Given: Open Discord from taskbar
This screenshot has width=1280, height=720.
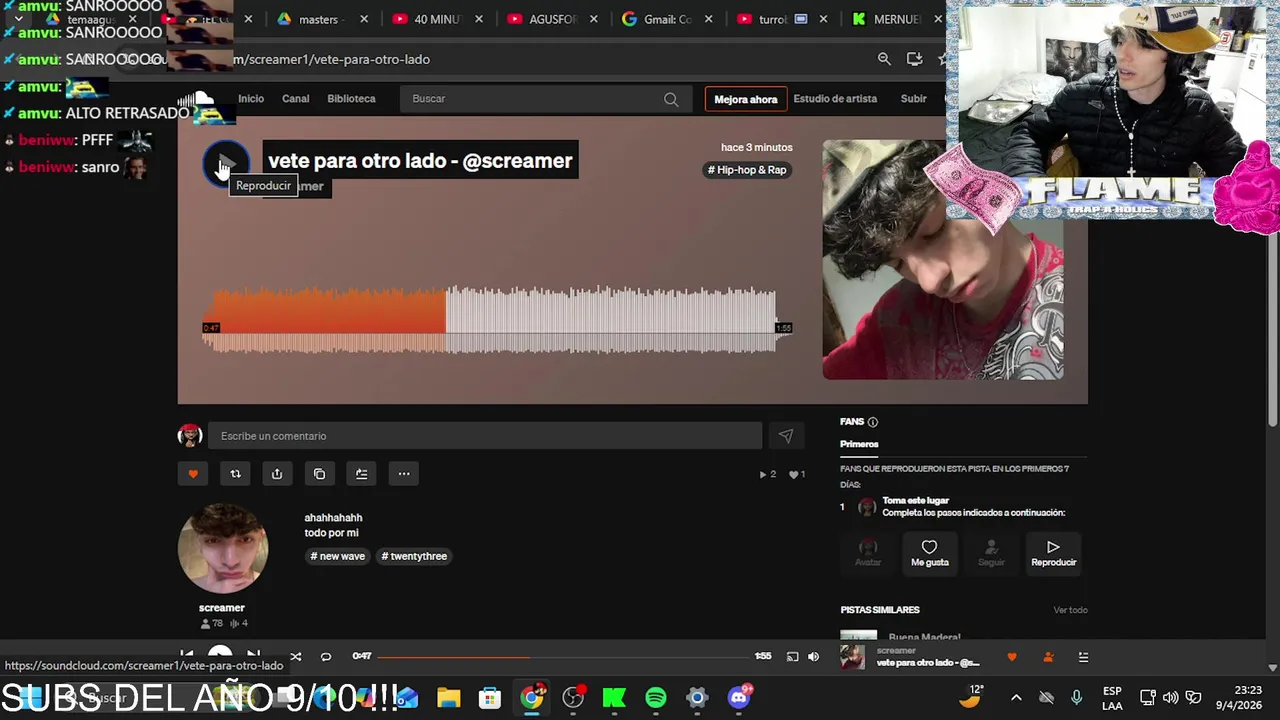Looking at the screenshot, I should [x=739, y=697].
